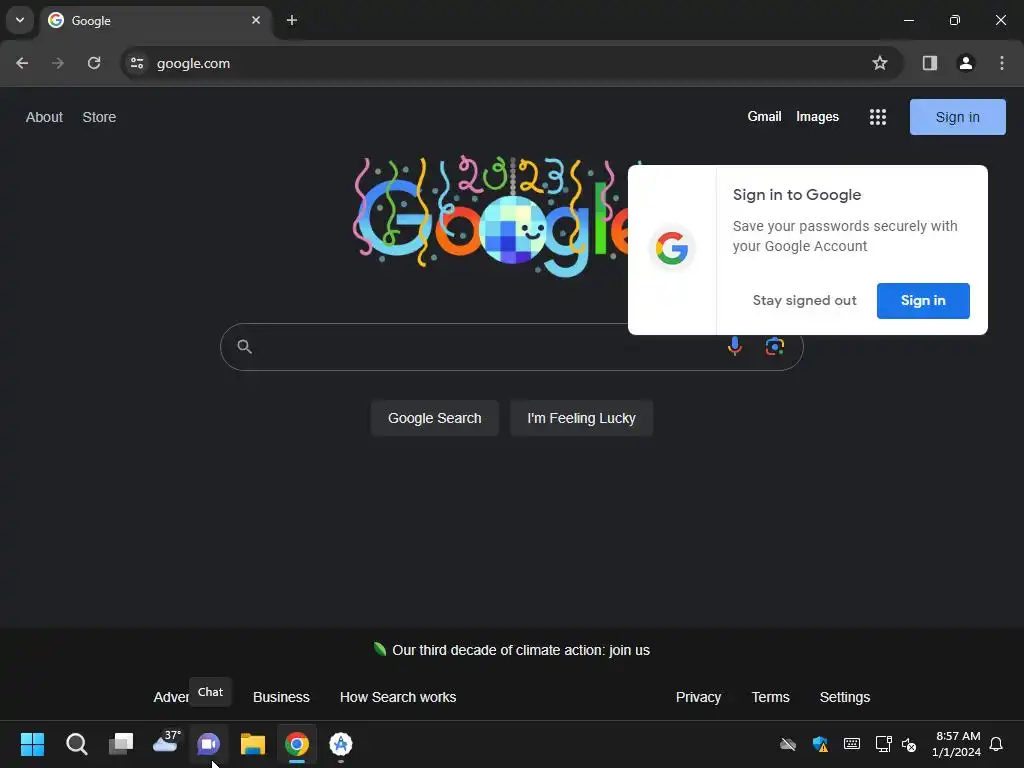Screen dimensions: 1024x768
Task: Open a new tab with plus button
Action: point(292,20)
